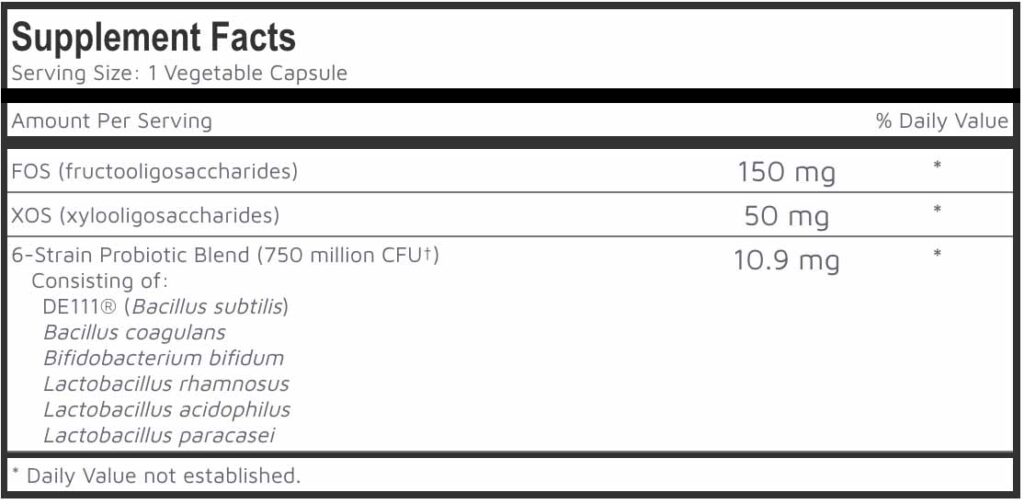Screen dimensions: 1024x504
Task: Click the asterisk in the Probiotic Blend row
Action: [937, 256]
